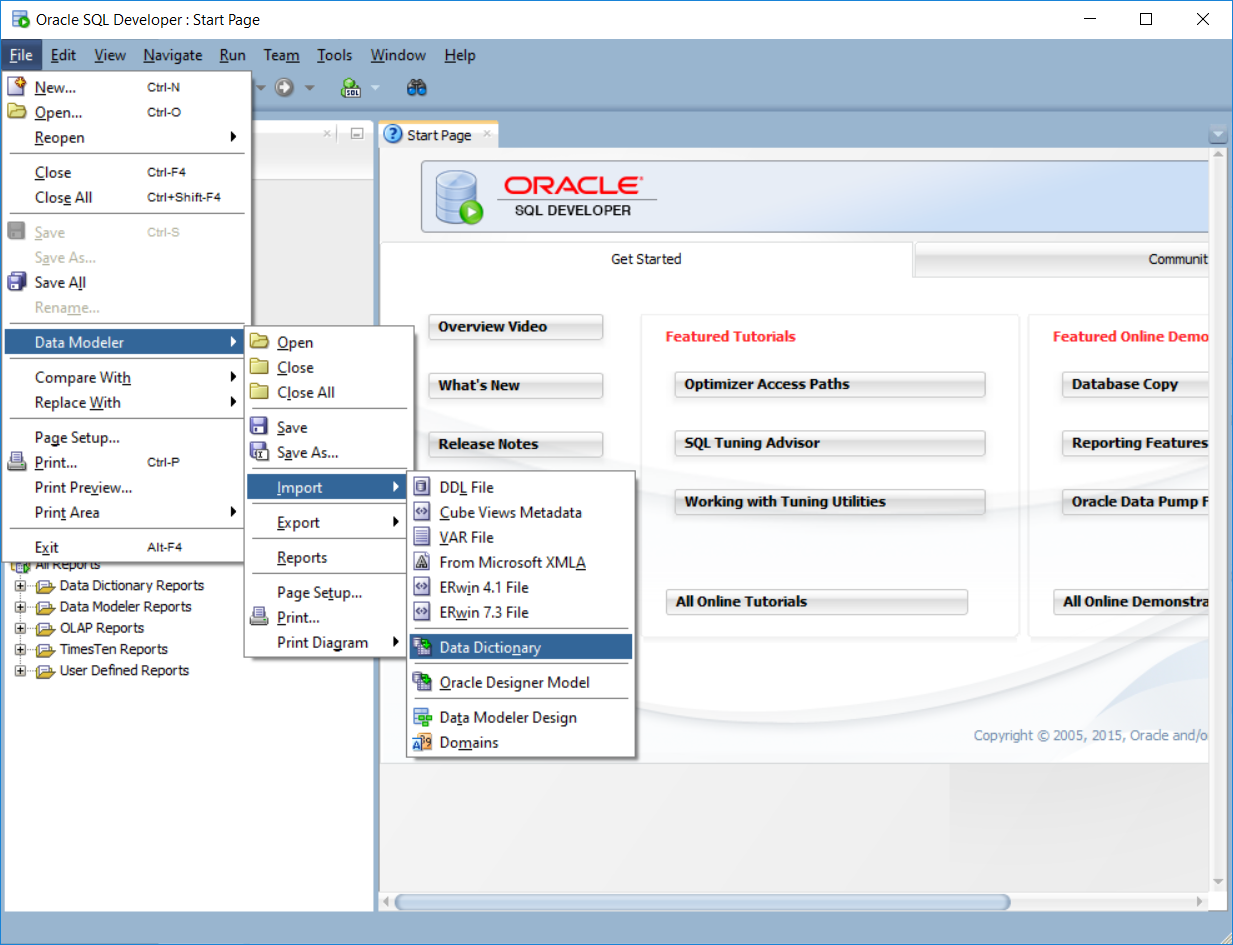Screen dimensions: 1233x945
Task: Click the Data Modeler Design icon
Action: coord(421,717)
